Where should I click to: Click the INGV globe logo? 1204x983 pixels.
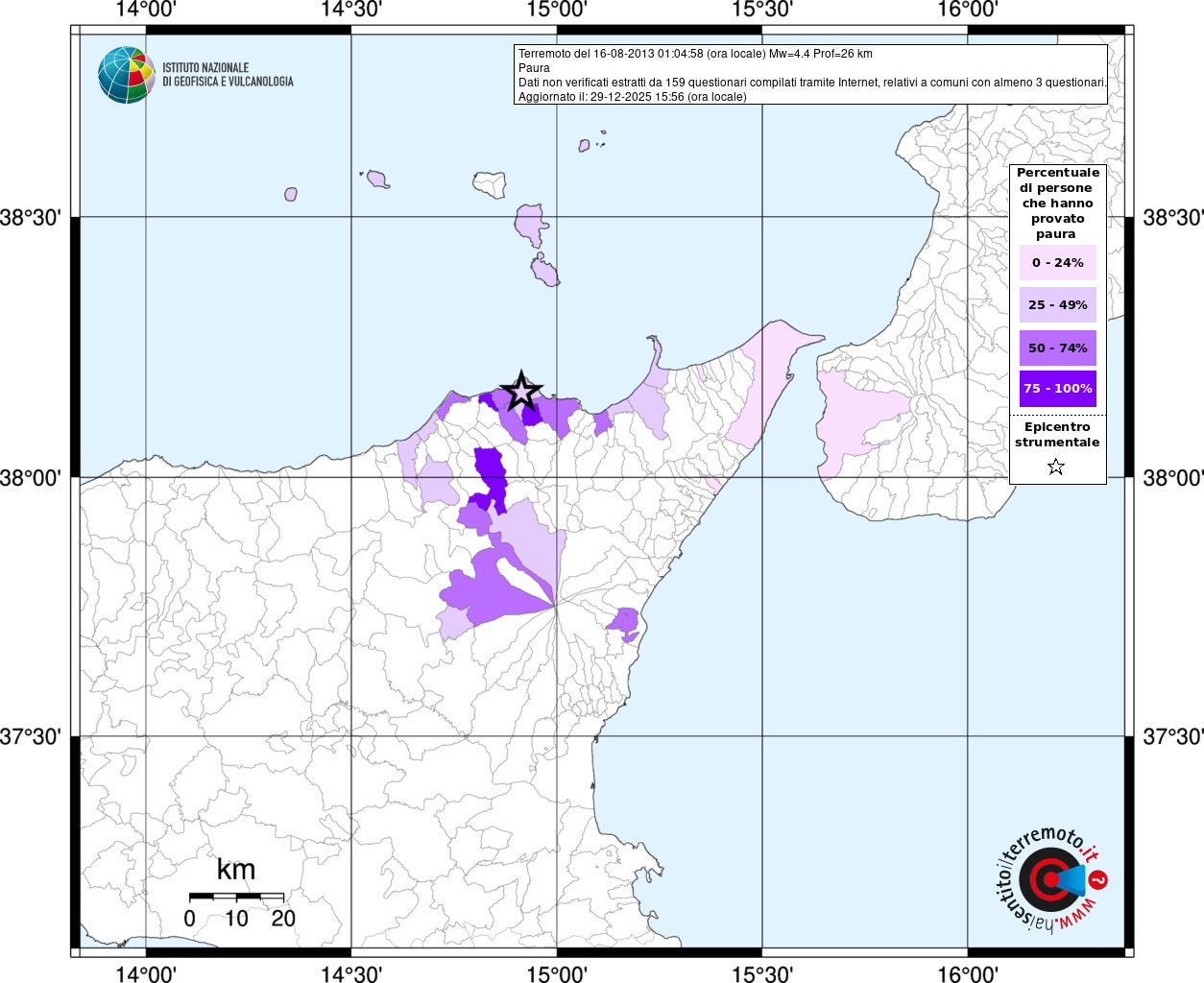click(126, 74)
